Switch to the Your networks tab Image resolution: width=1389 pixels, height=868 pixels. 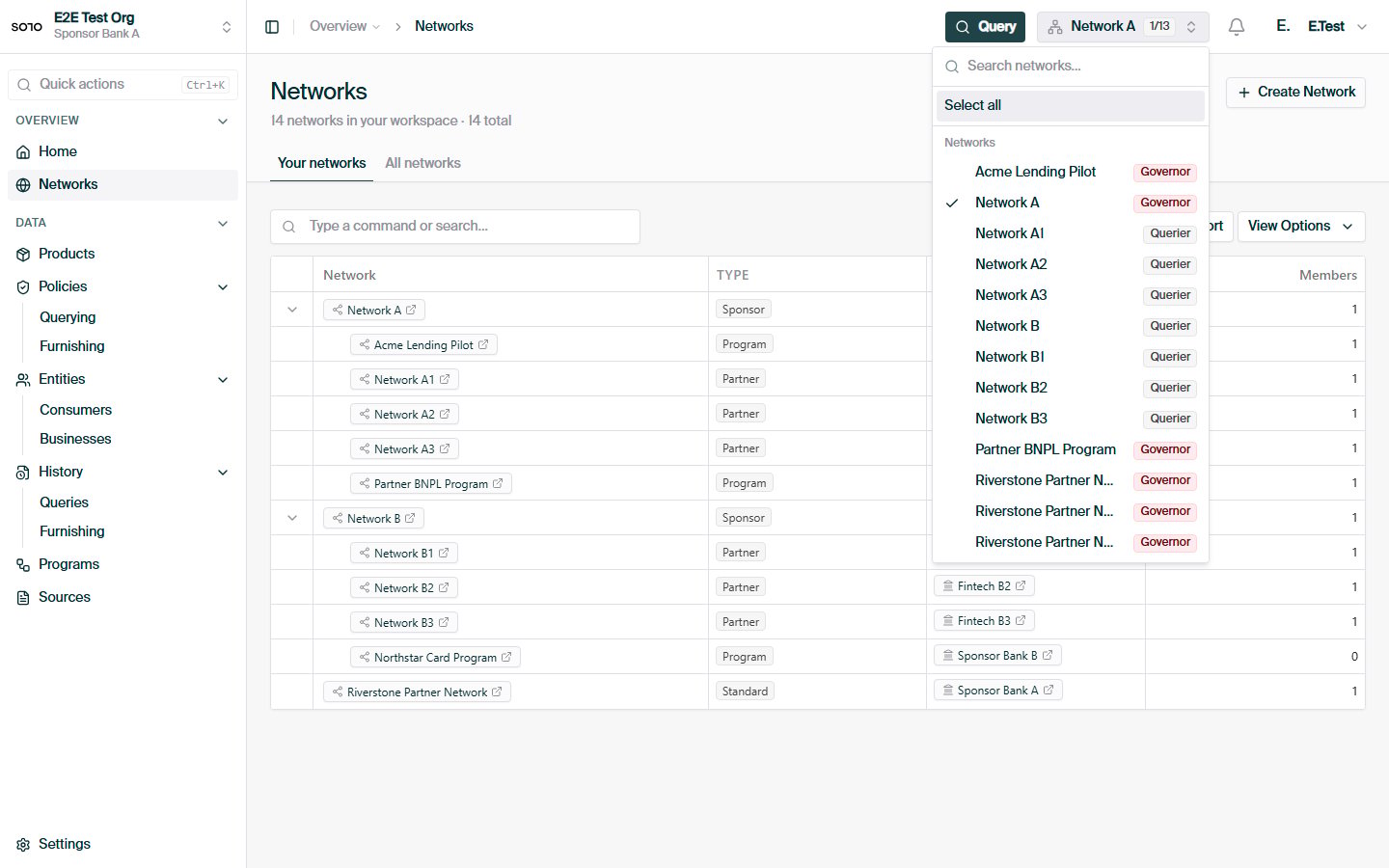(x=321, y=163)
